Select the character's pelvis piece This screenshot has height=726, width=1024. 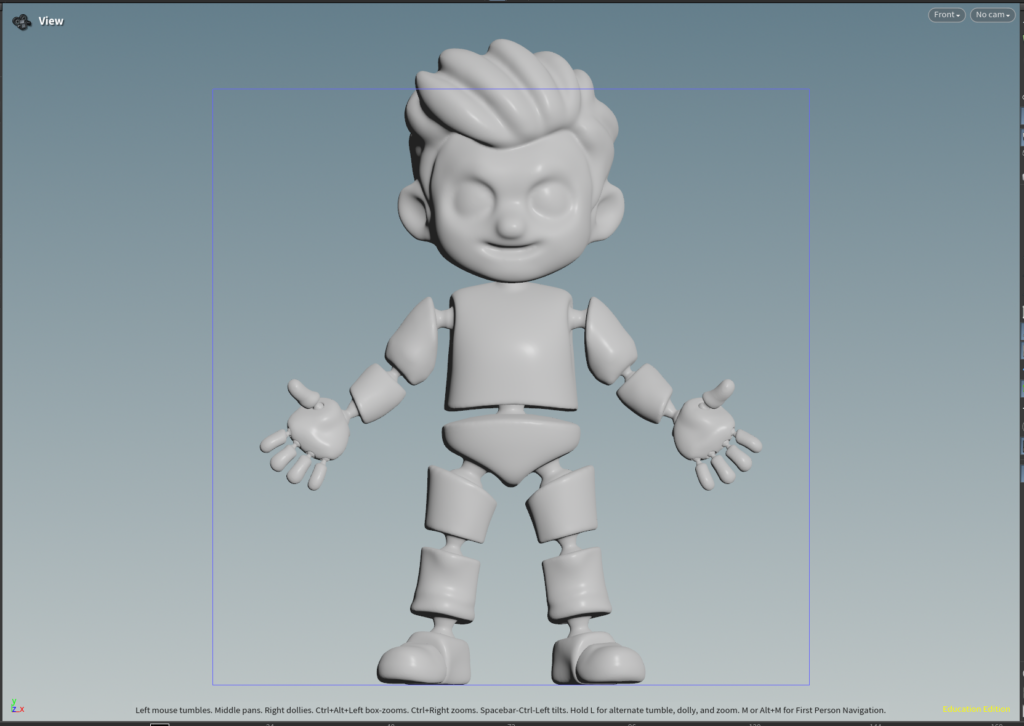(x=510, y=445)
